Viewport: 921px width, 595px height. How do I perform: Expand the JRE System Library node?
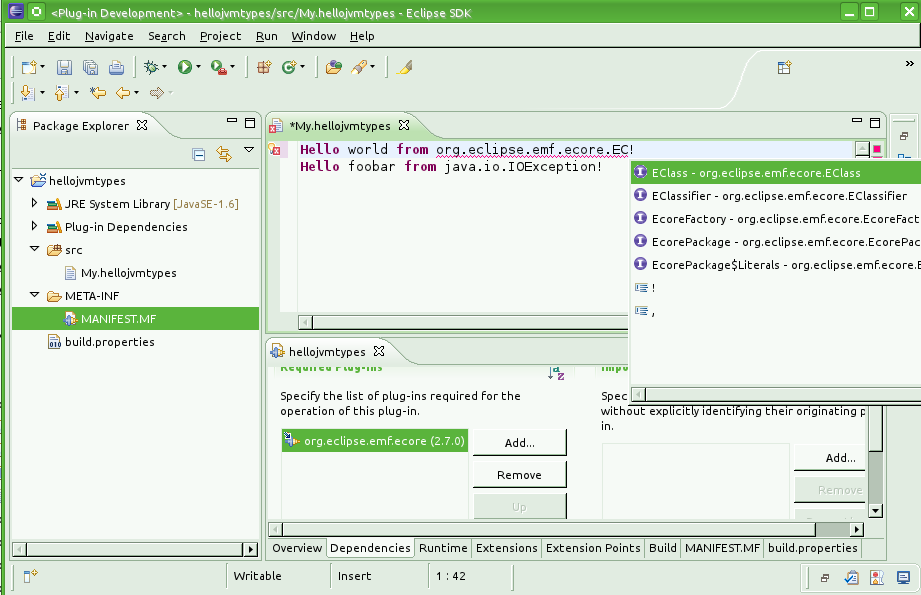point(34,203)
